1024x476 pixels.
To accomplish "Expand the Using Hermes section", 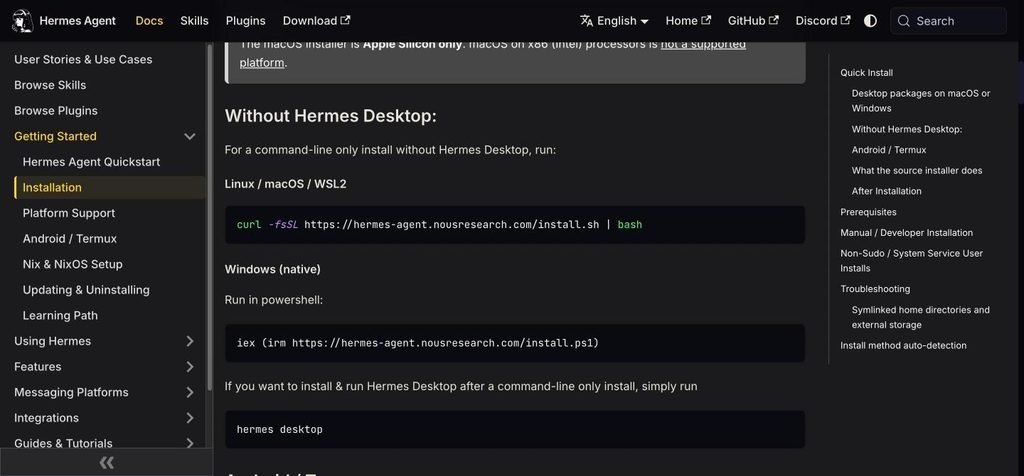I will 189,341.
